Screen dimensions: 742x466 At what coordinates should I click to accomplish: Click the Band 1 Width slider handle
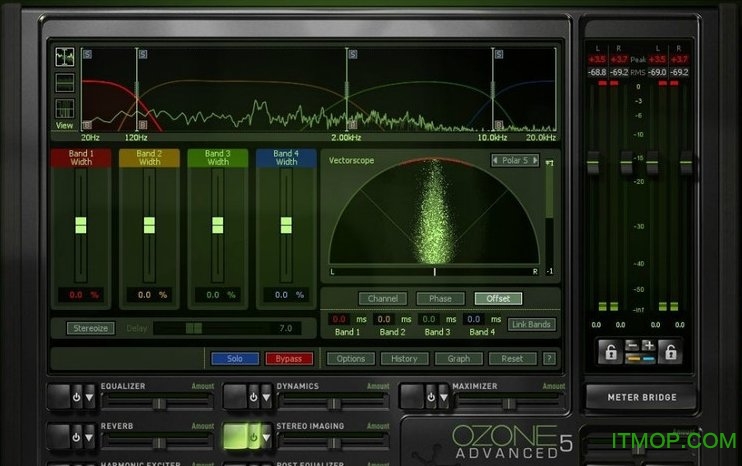coord(81,225)
